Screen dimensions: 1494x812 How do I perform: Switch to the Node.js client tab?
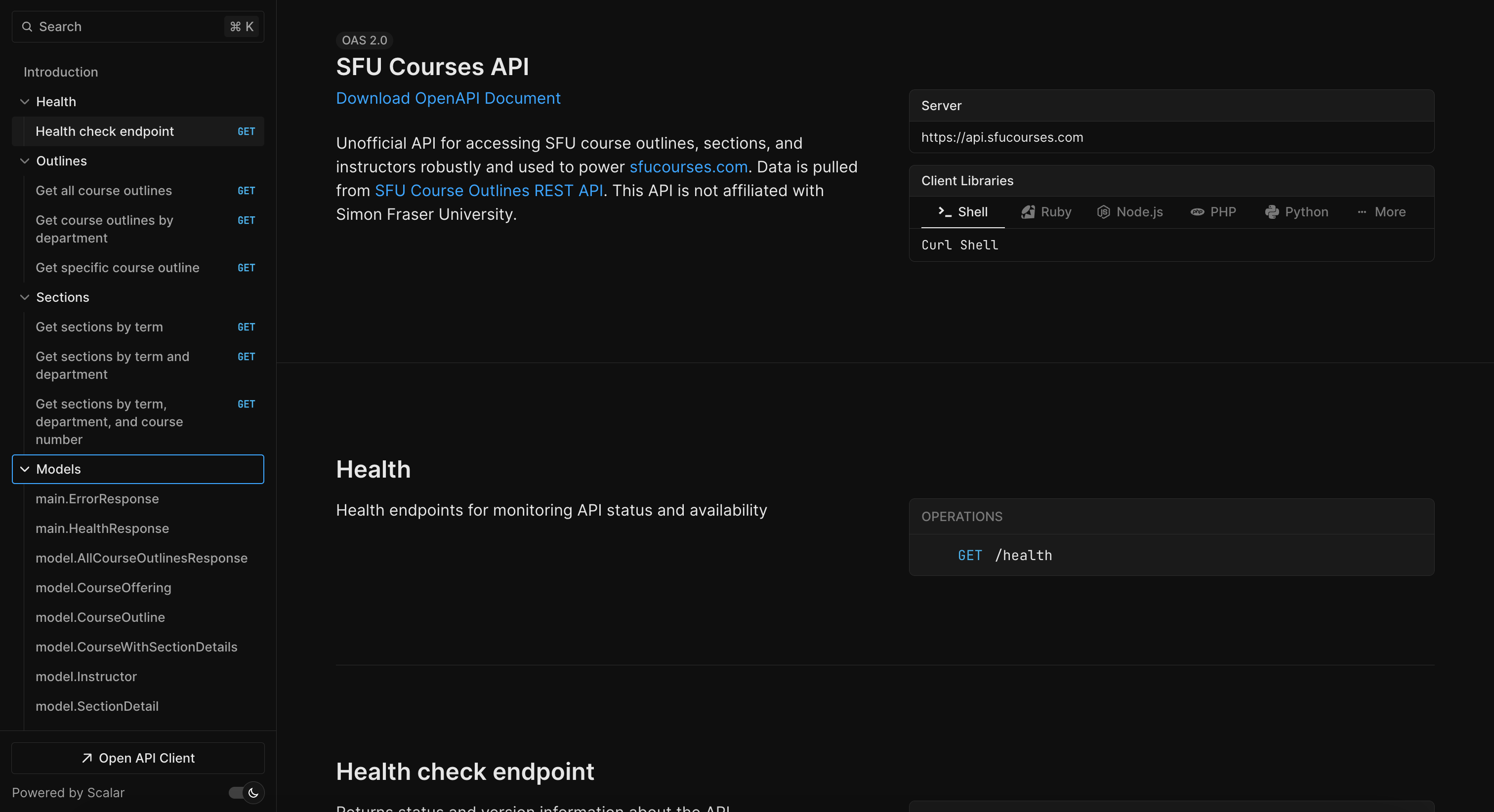1130,212
